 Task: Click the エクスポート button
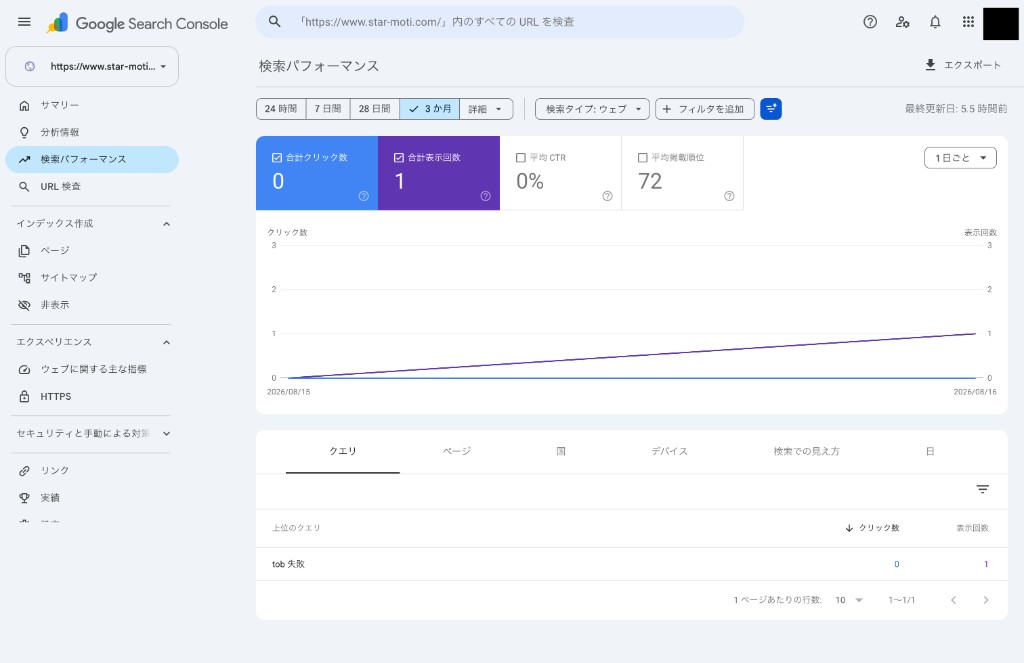pyautogui.click(x=963, y=65)
